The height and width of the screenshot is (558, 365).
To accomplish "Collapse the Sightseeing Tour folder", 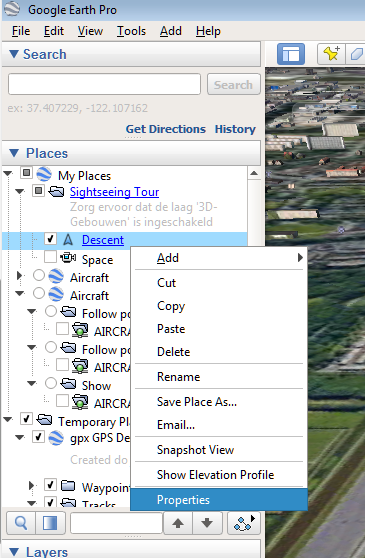I will 20,192.
